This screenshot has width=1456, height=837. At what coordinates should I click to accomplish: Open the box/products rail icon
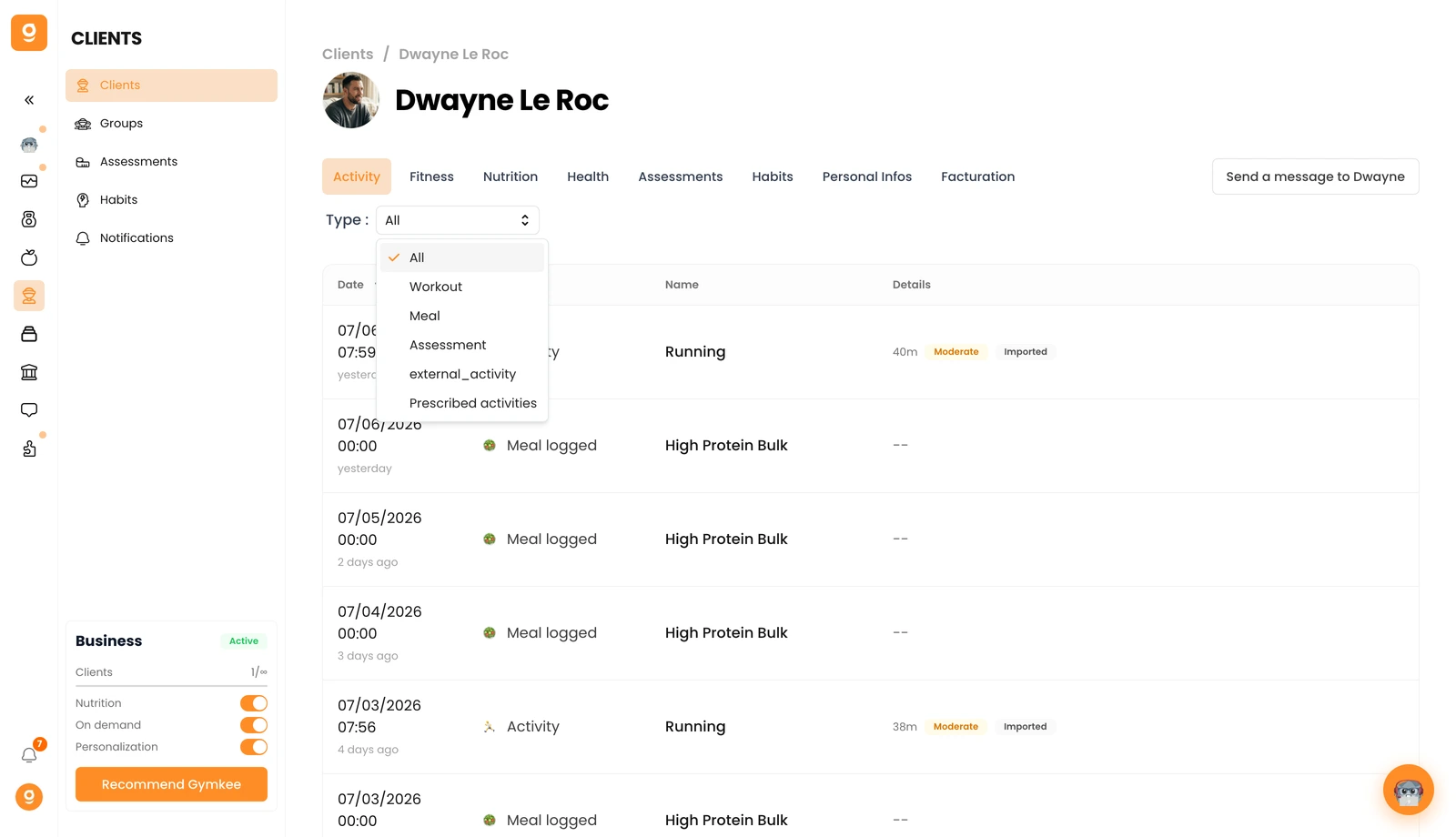[x=29, y=334]
